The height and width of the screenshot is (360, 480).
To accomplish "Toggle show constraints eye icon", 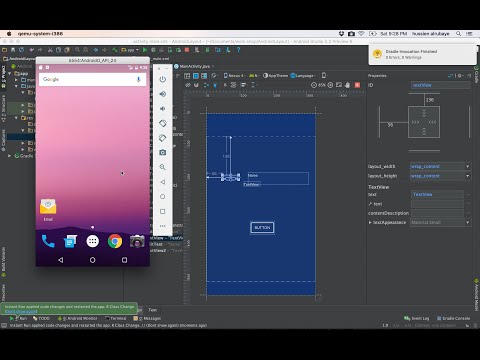I will [188, 85].
